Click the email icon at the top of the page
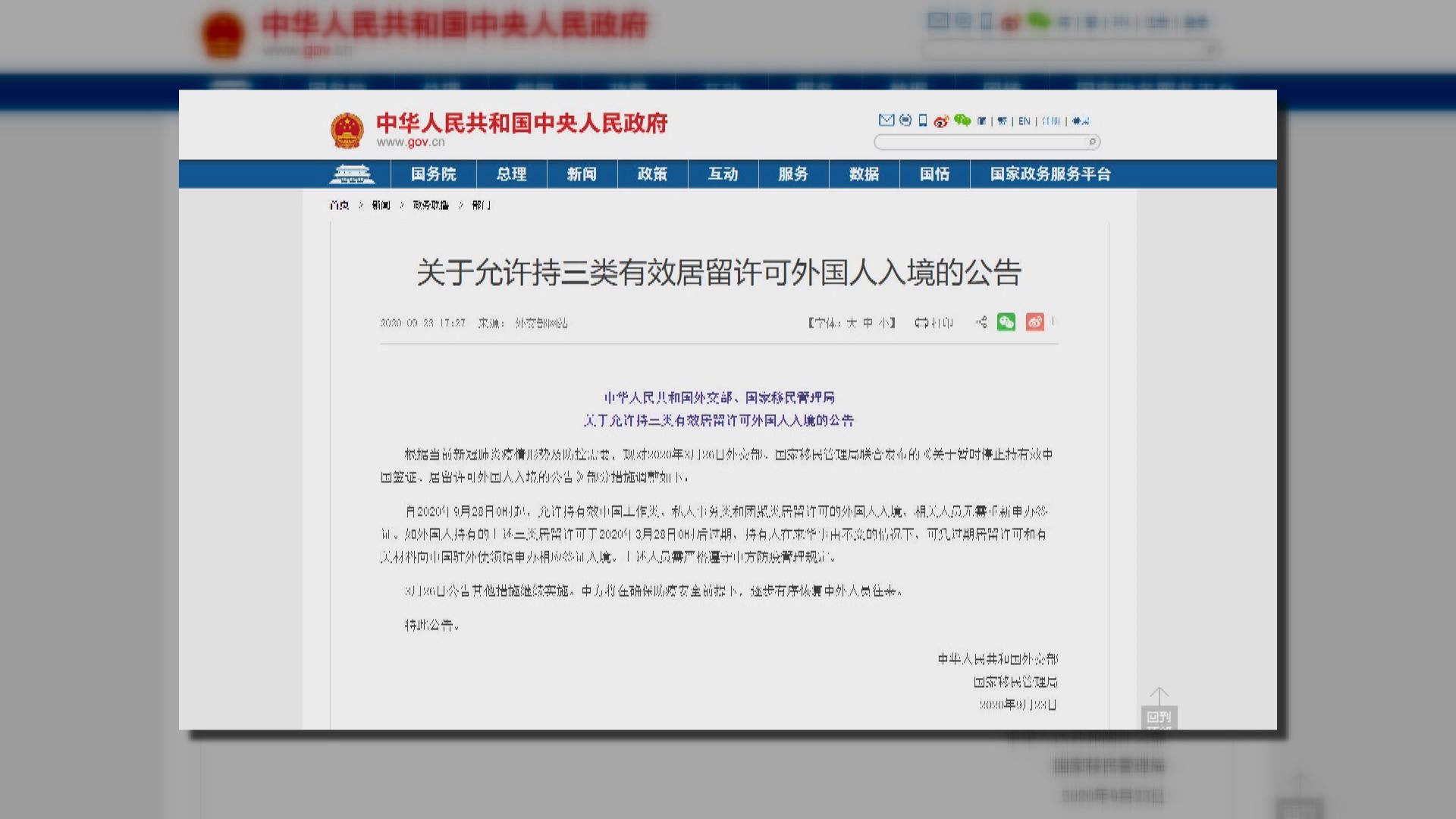This screenshot has width=1456, height=819. (x=887, y=121)
